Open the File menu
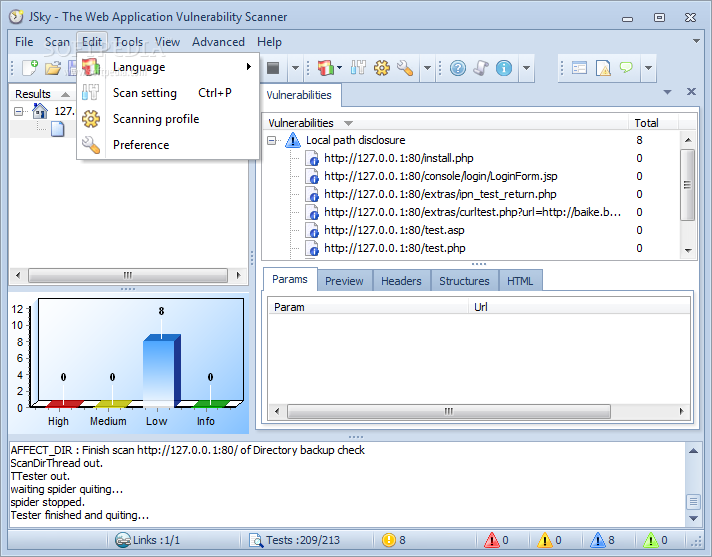712x557 pixels. pos(24,42)
